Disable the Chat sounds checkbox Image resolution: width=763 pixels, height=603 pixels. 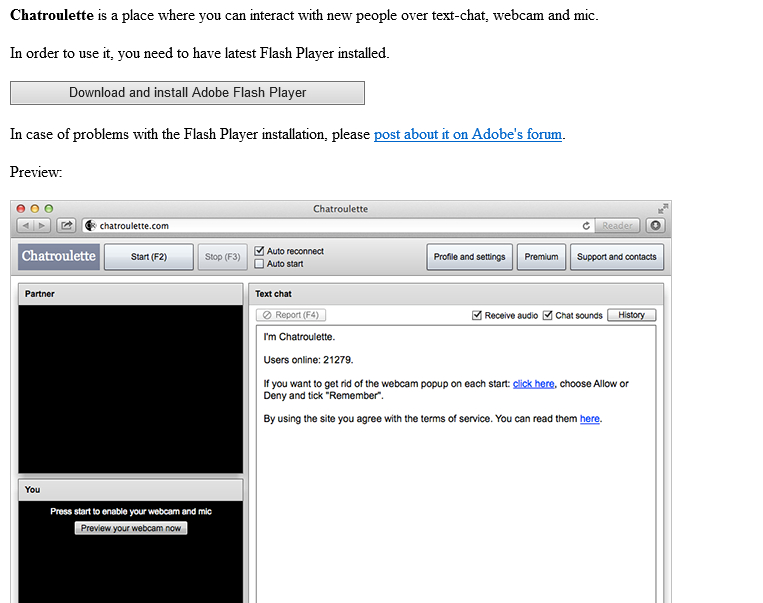[547, 315]
